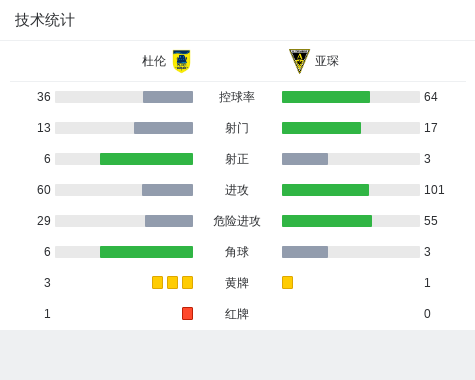The width and height of the screenshot is (475, 380).
Task: Select the 亚琛 team name
Action: [327, 61]
